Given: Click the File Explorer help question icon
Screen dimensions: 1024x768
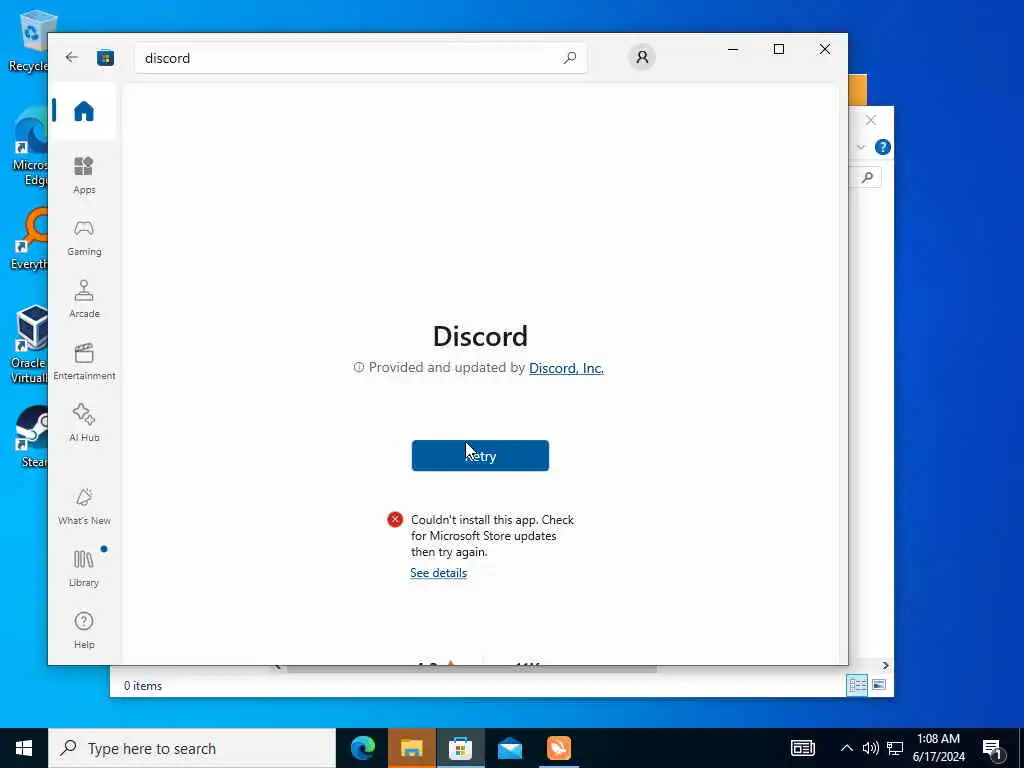Looking at the screenshot, I should [x=882, y=147].
